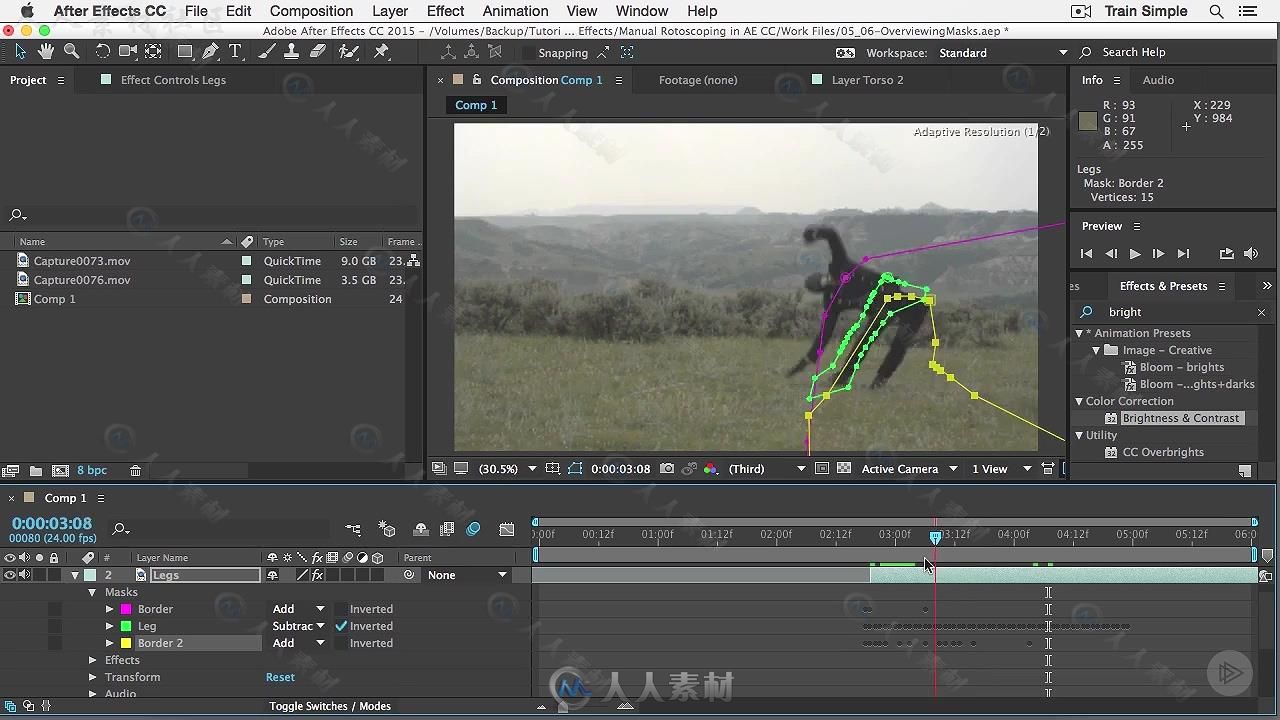Hide the Legs layer video eye

point(10,575)
